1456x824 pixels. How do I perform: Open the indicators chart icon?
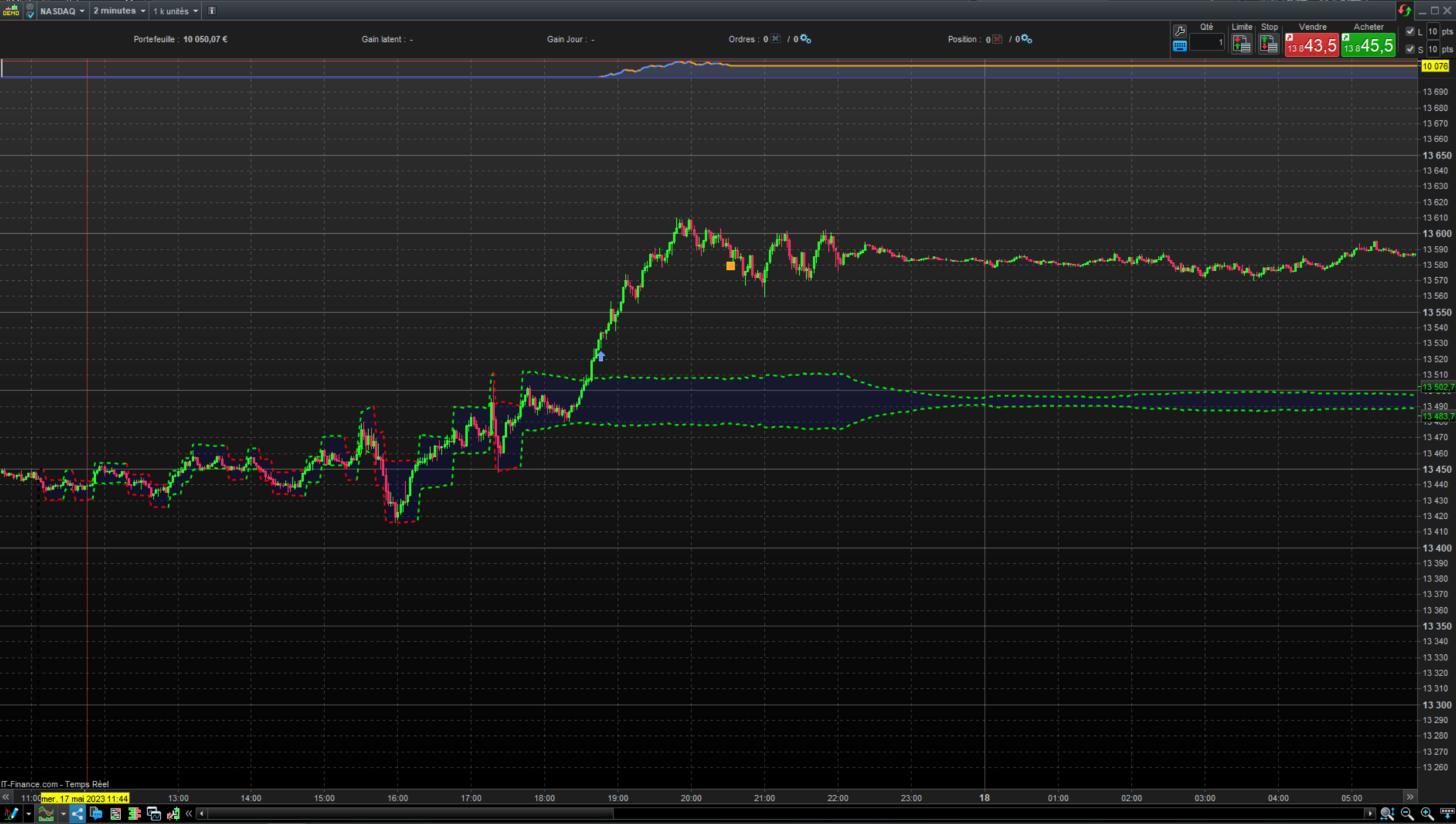(x=46, y=814)
